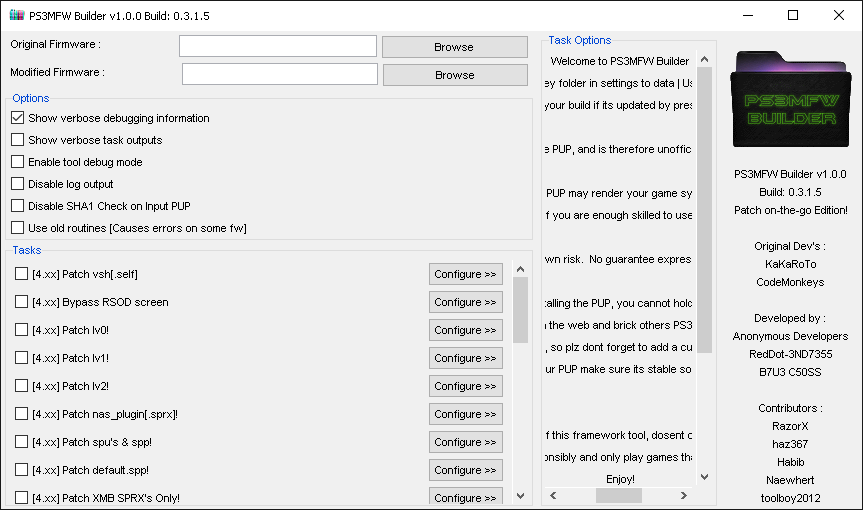Click the Build: 0.3.1.5 label
The image size is (863, 510).
(790, 192)
